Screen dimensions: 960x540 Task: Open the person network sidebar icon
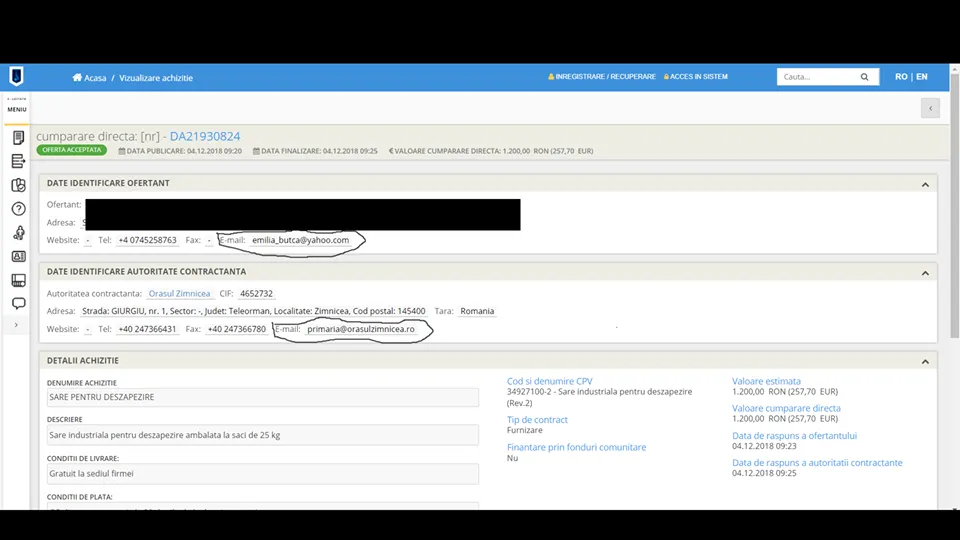coord(18,233)
